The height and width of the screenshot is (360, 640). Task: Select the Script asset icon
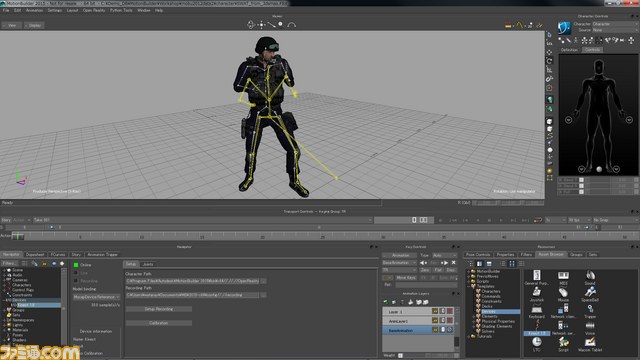(x=563, y=342)
